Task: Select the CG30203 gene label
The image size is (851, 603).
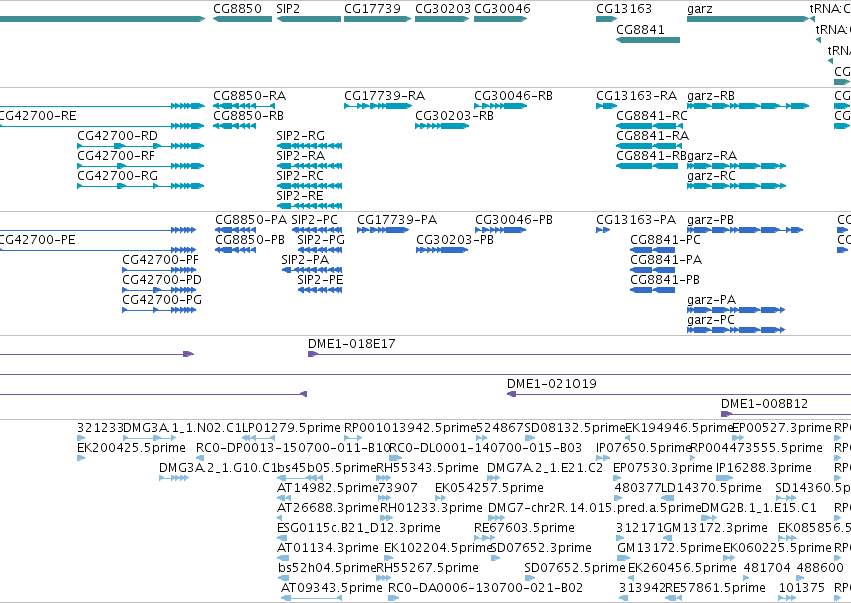Action: [443, 9]
